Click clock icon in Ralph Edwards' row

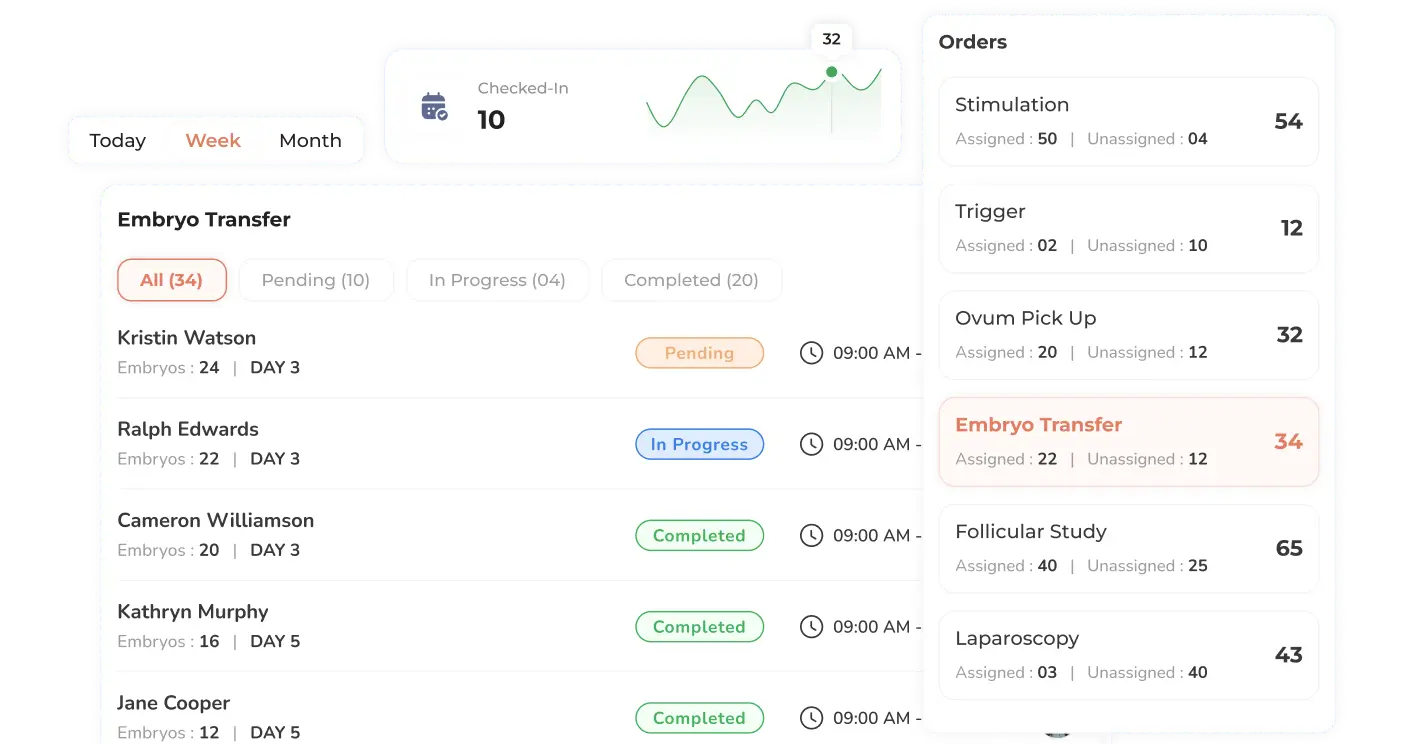811,444
